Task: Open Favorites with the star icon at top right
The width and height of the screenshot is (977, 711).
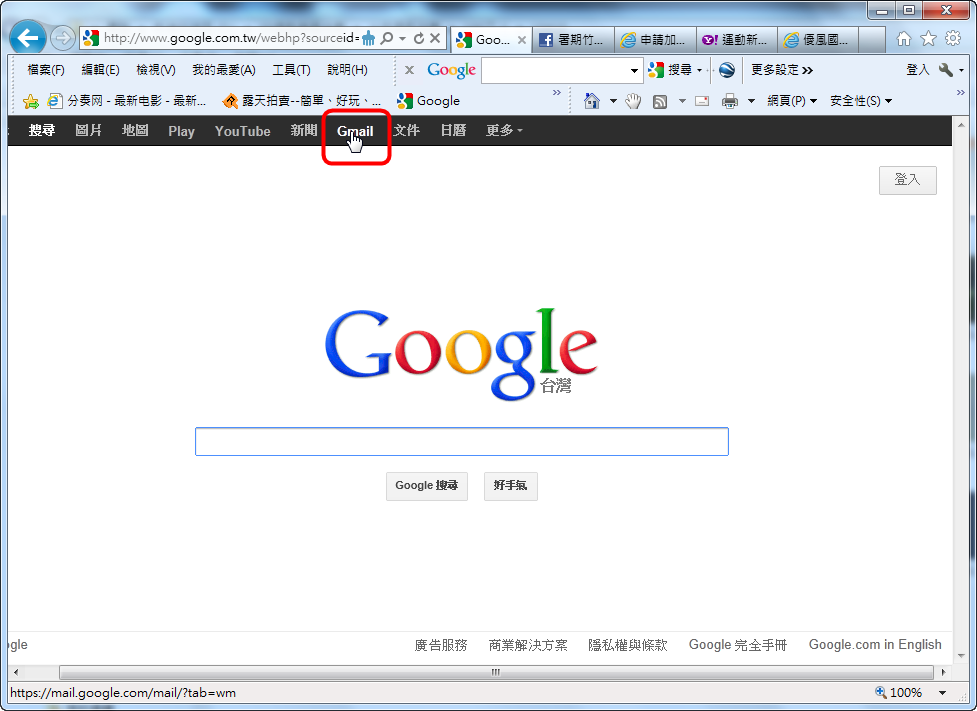Action: (x=928, y=39)
